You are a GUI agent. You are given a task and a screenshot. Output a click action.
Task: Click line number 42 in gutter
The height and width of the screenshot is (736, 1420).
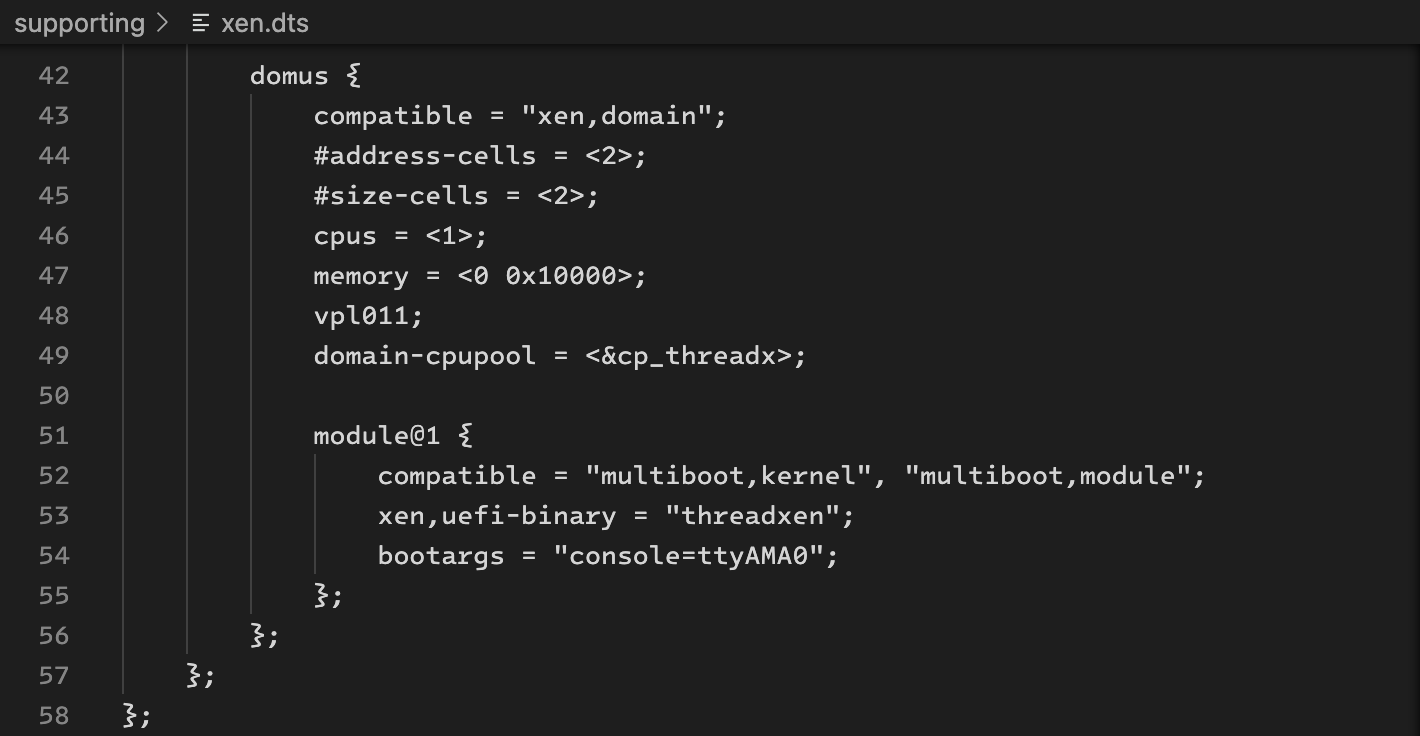[x=53, y=76]
